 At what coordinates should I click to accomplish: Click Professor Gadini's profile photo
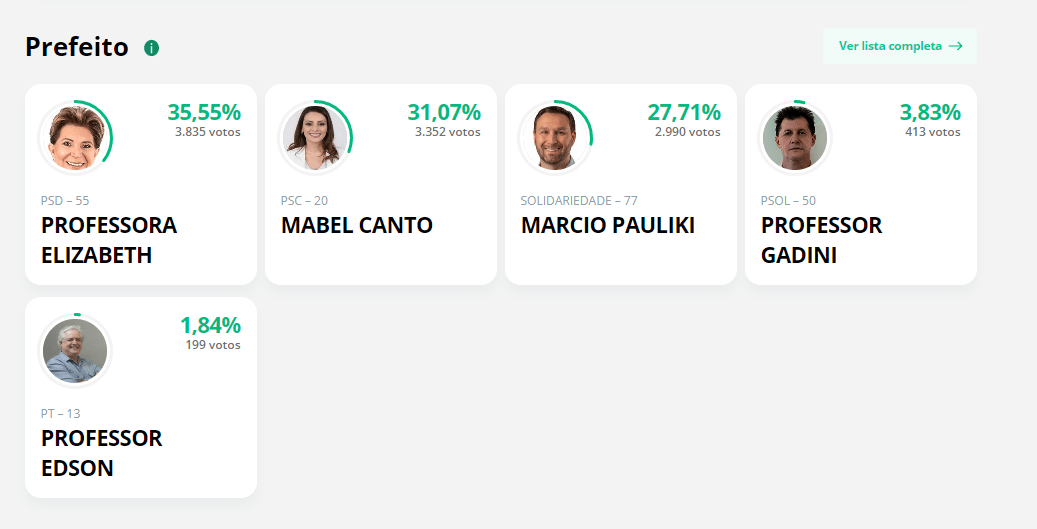tap(795, 138)
